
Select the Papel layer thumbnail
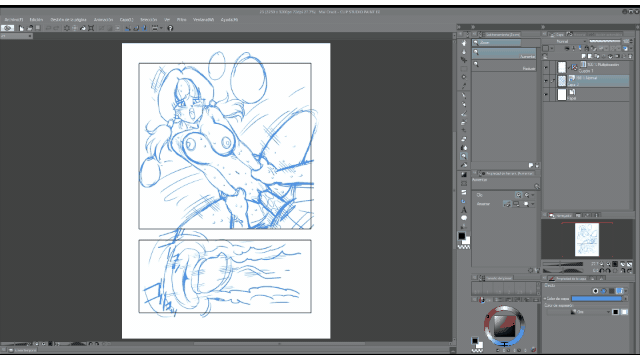pyautogui.click(x=562, y=95)
